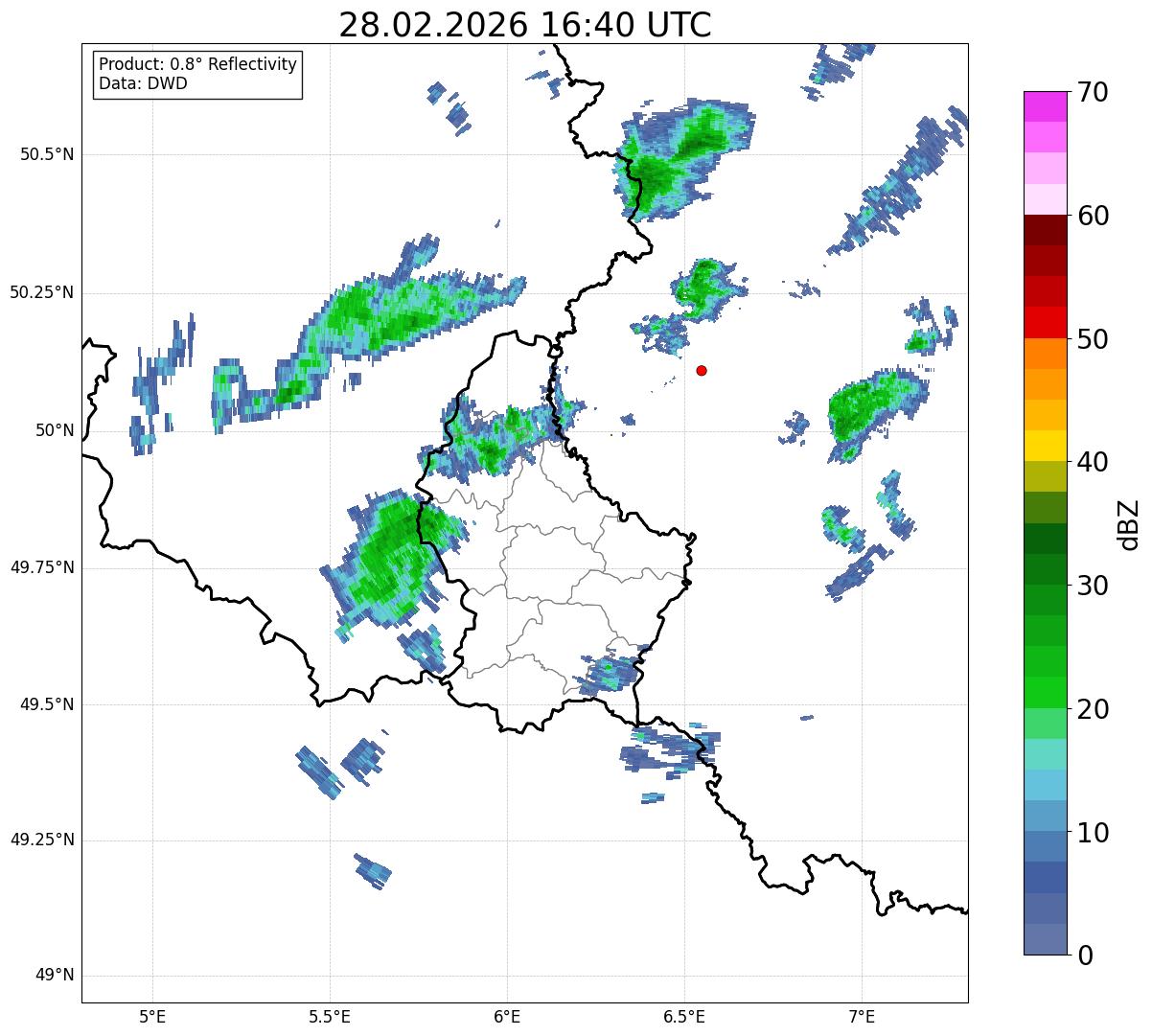This screenshot has height=1036, width=1152.
Task: Pick the light blue swatch just above 10 dBZ
Action: click(1046, 816)
